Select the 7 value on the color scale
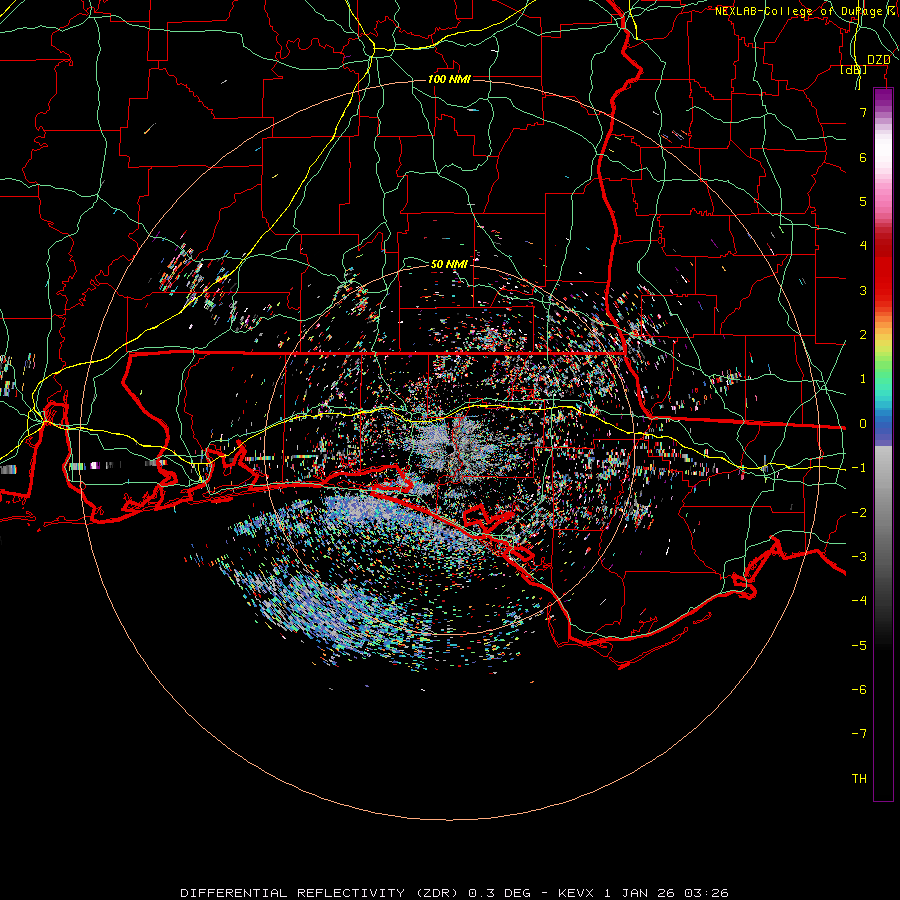Screen dimensions: 900x900 tap(863, 112)
